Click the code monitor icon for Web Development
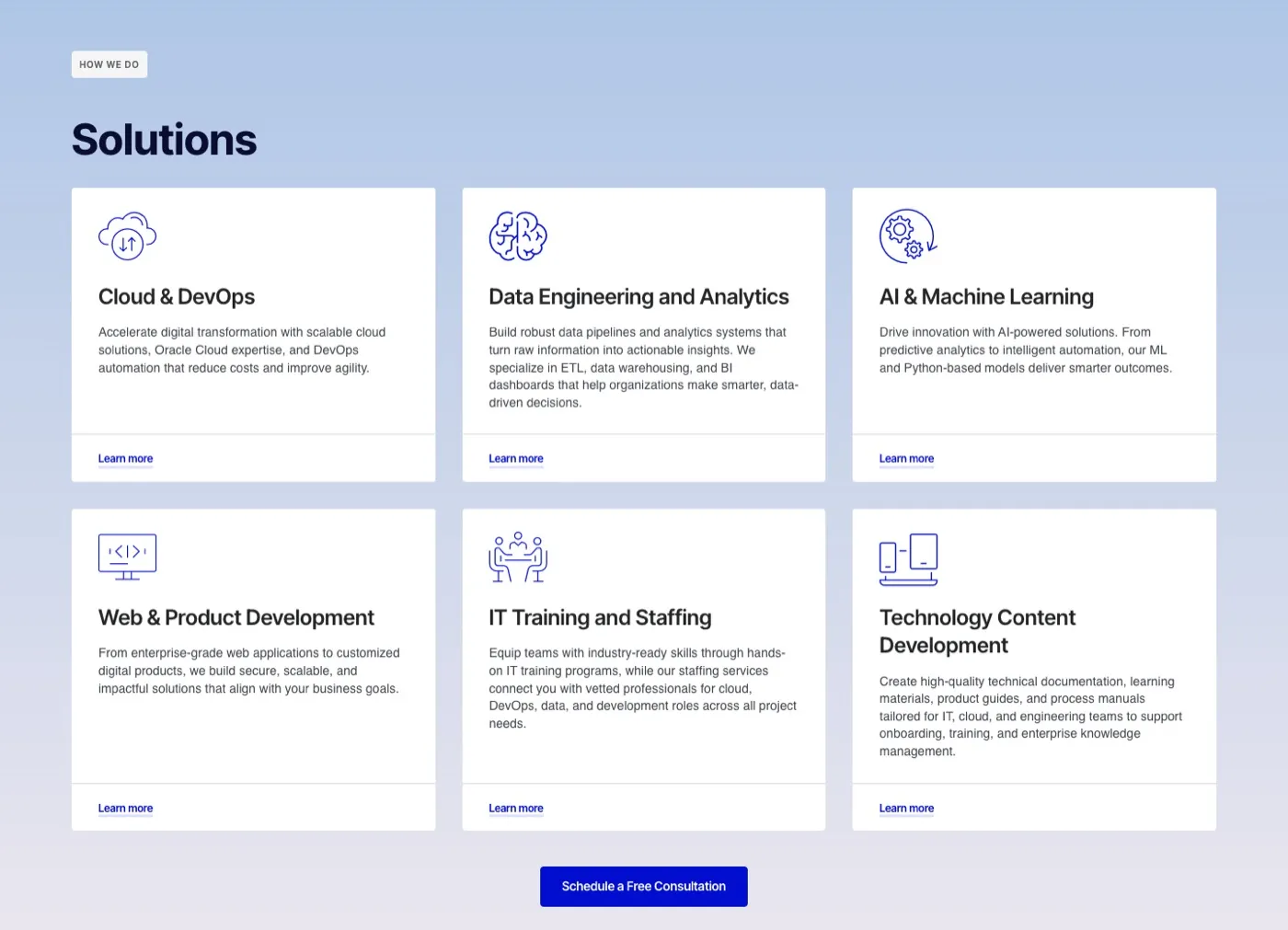 pyautogui.click(x=128, y=557)
